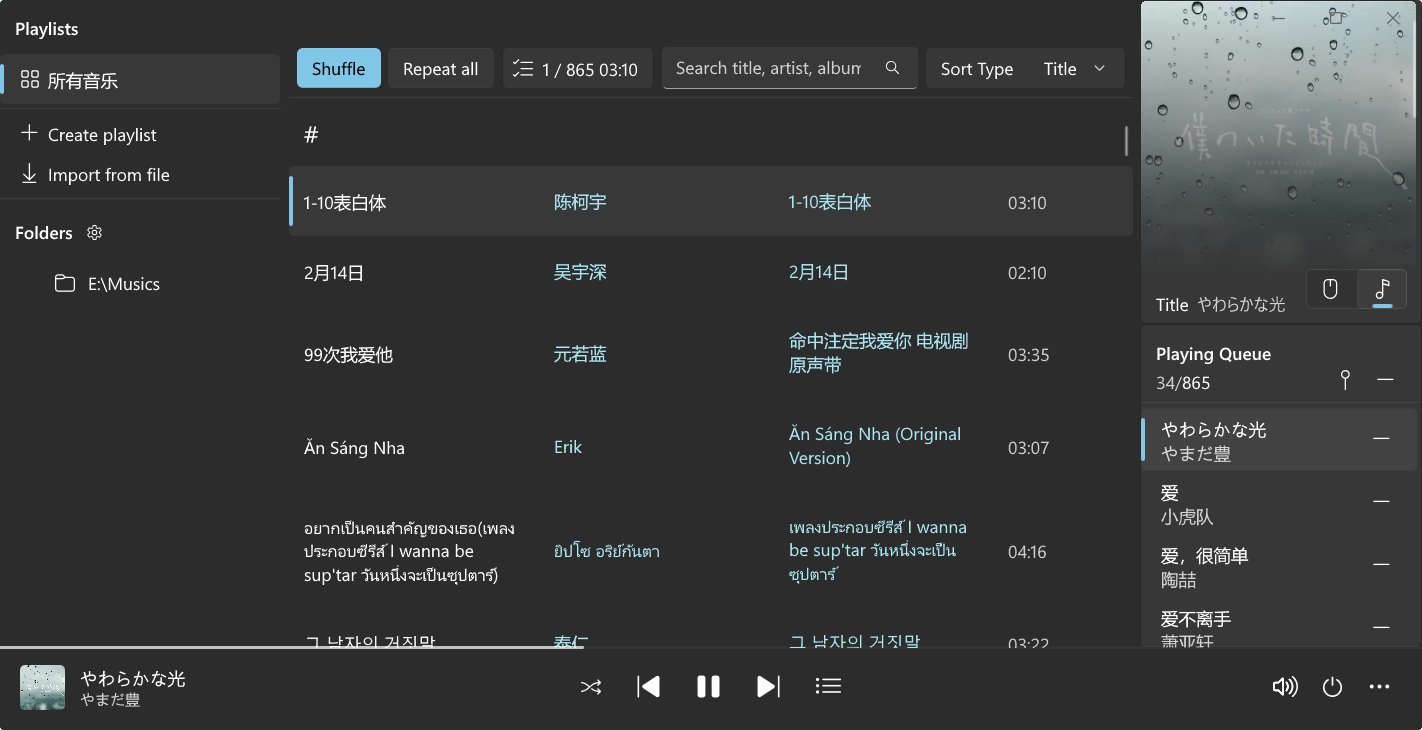
Task: Skip to the next track
Action: (768, 687)
